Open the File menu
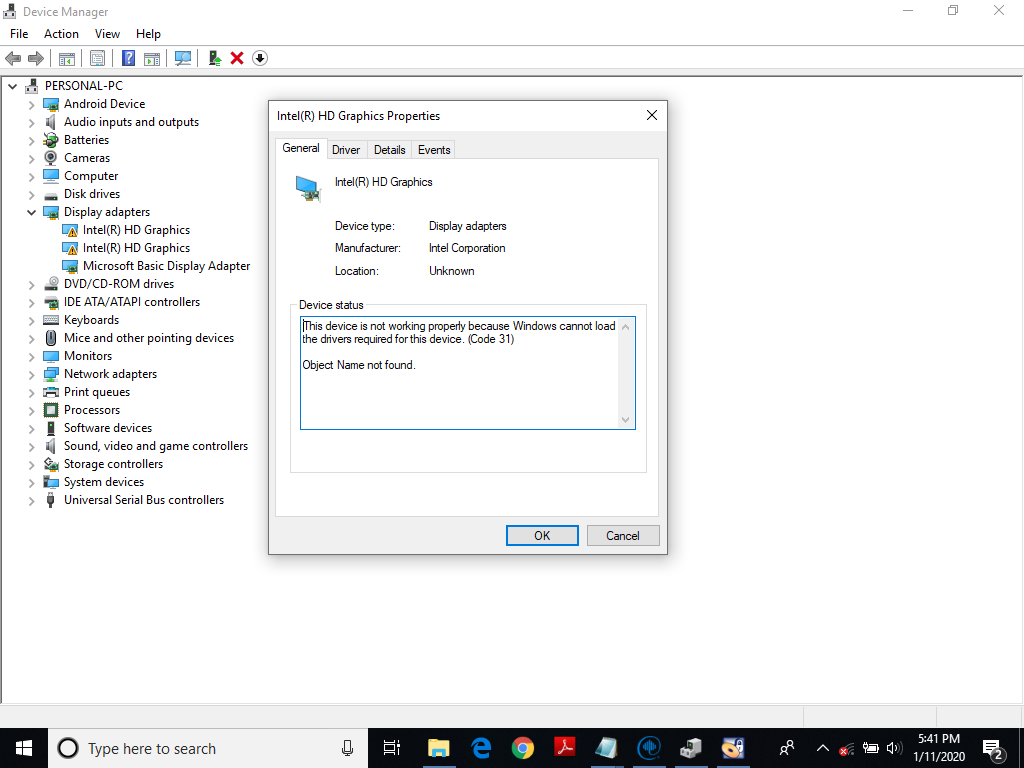Image resolution: width=1024 pixels, height=768 pixels. point(19,34)
